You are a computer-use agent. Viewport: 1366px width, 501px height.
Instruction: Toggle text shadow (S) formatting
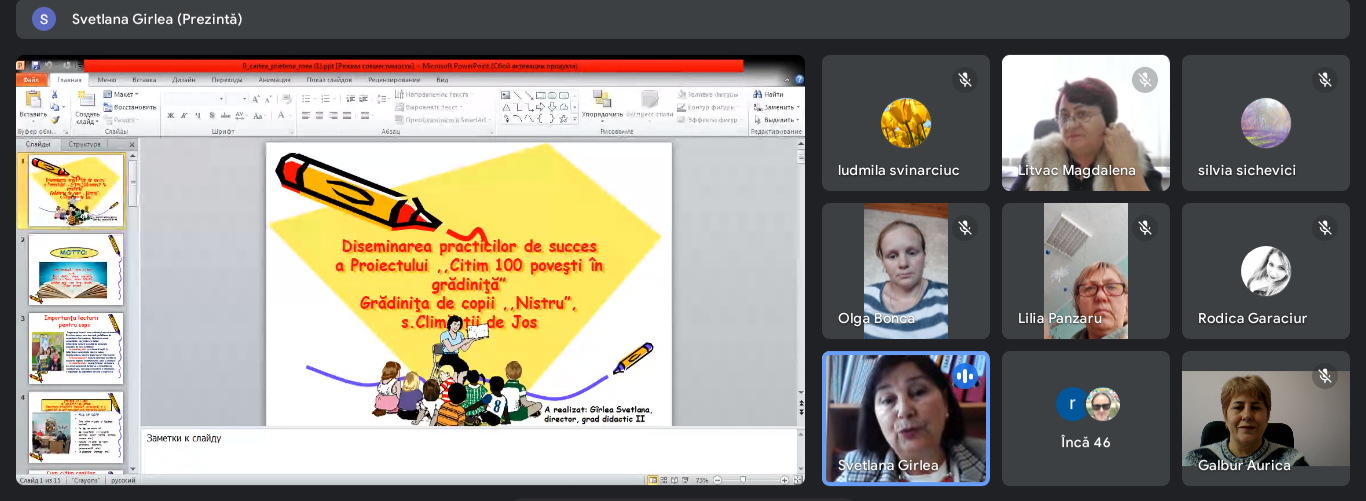point(211,116)
